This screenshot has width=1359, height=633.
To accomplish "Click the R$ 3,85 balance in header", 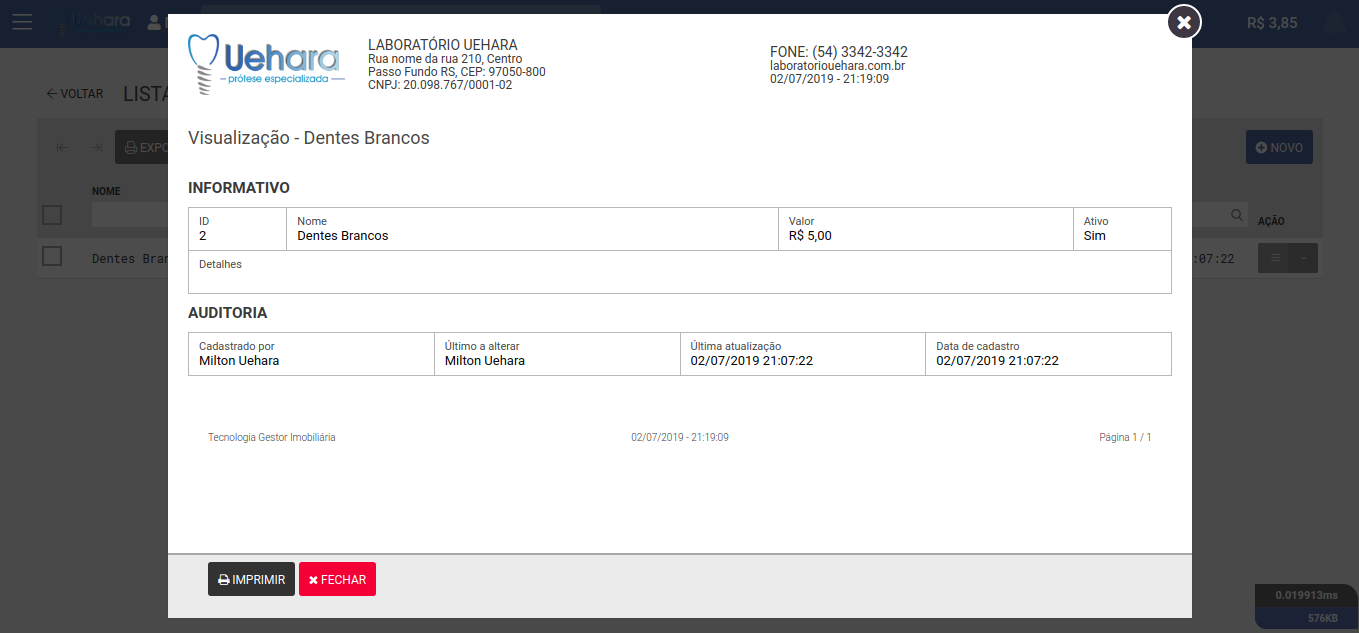I will [1272, 22].
